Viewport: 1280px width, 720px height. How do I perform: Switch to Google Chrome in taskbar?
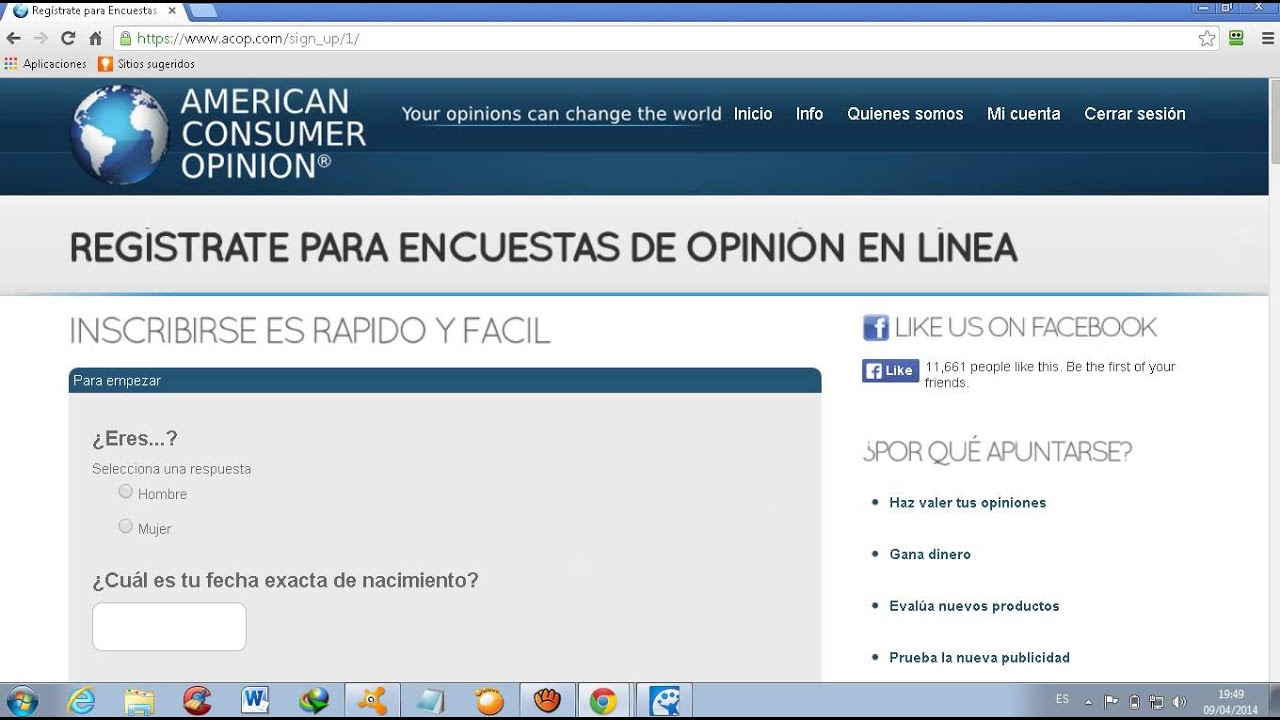coord(603,701)
